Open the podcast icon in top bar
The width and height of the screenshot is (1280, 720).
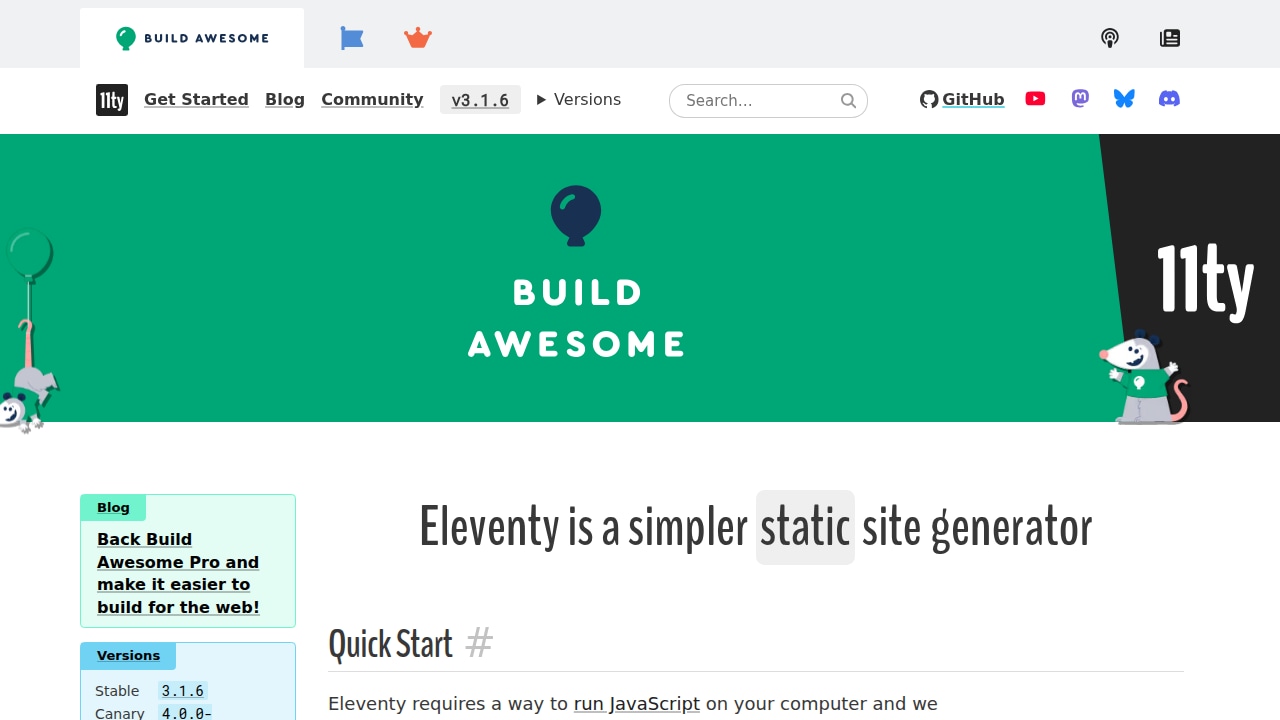[x=1110, y=38]
